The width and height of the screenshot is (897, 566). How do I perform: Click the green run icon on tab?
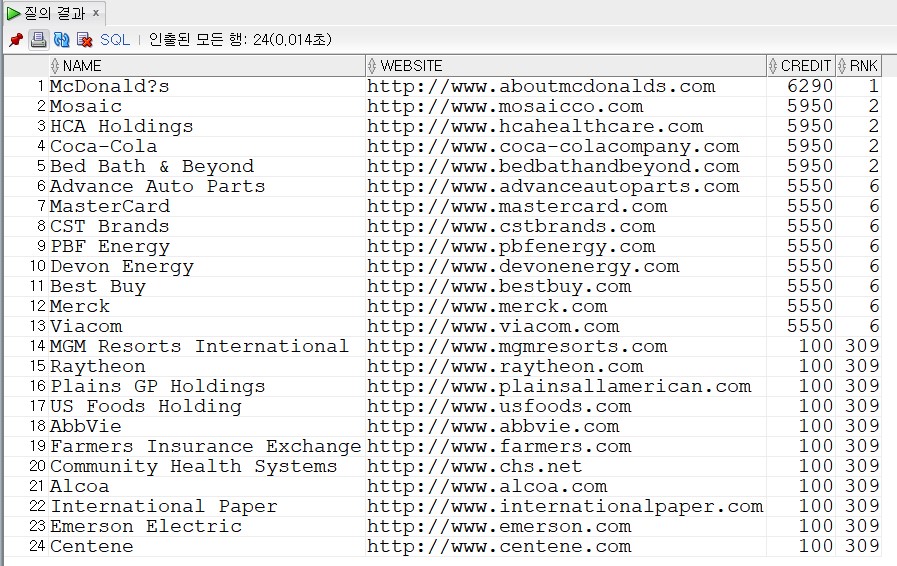[13, 13]
